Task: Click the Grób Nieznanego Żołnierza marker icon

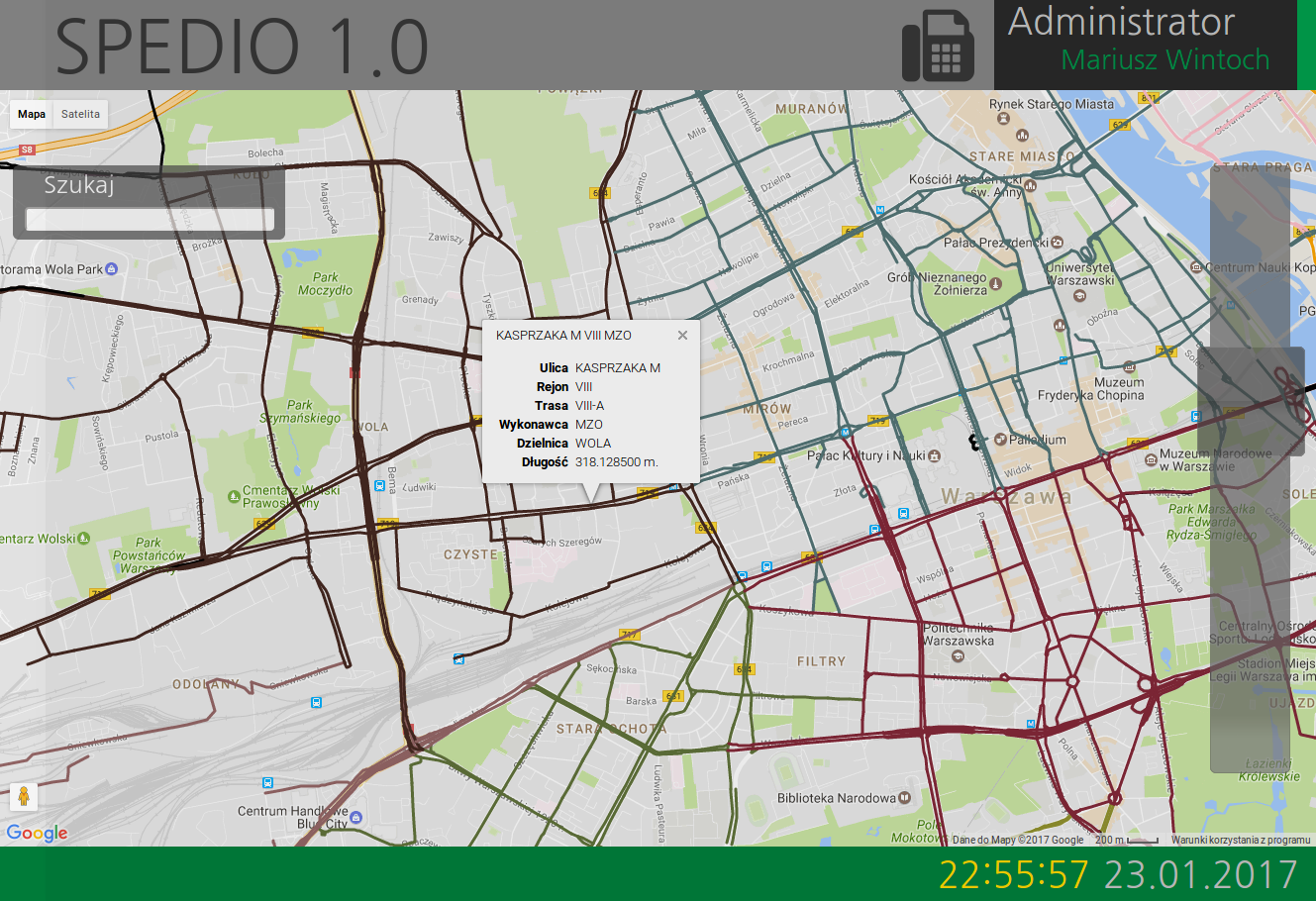Action: (996, 283)
